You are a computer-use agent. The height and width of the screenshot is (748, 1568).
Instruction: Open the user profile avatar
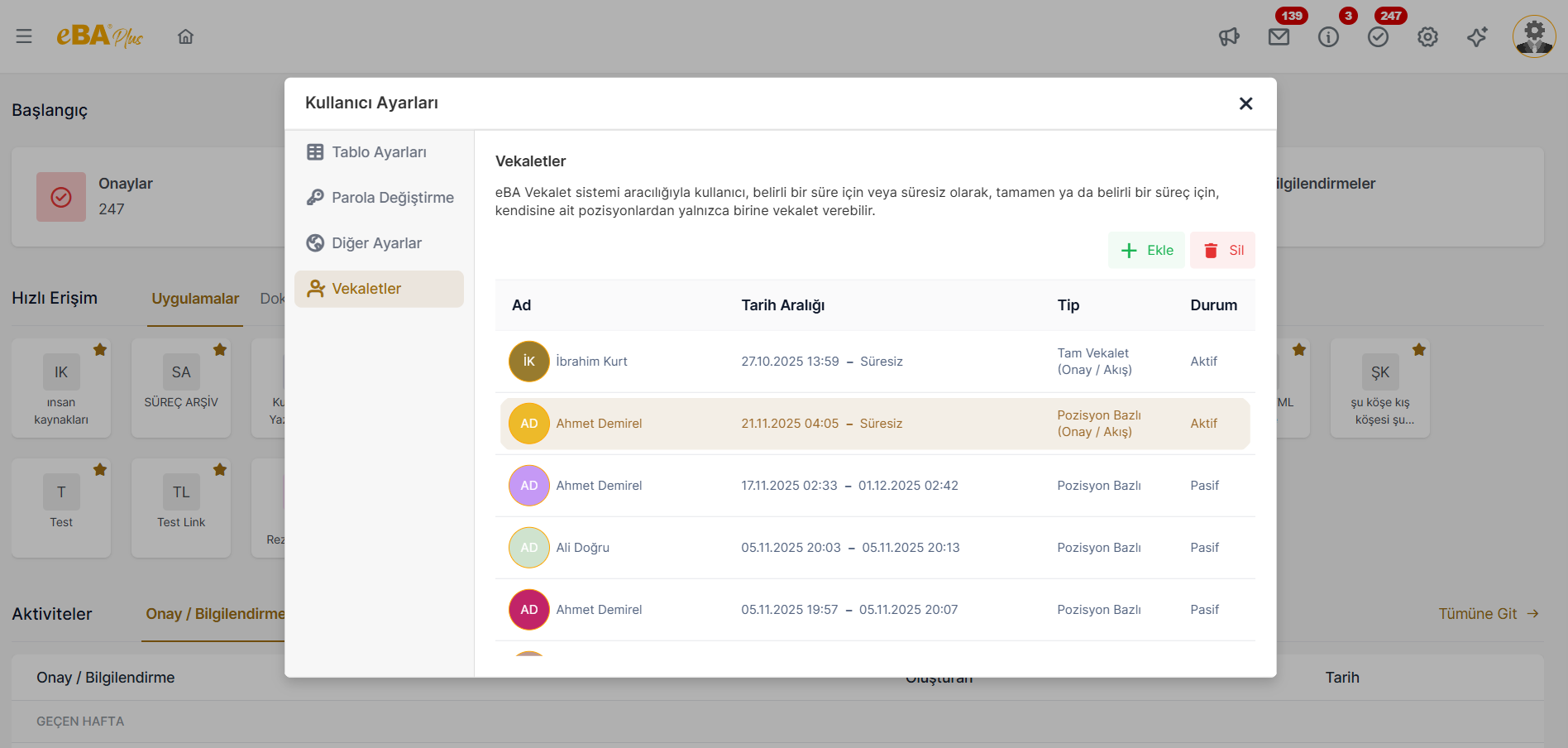[1534, 36]
